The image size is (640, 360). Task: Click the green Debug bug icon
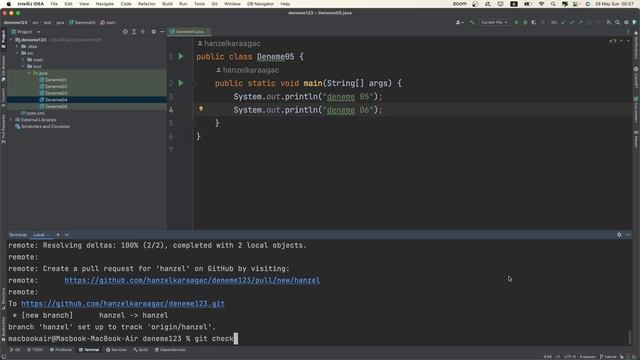[525, 22]
